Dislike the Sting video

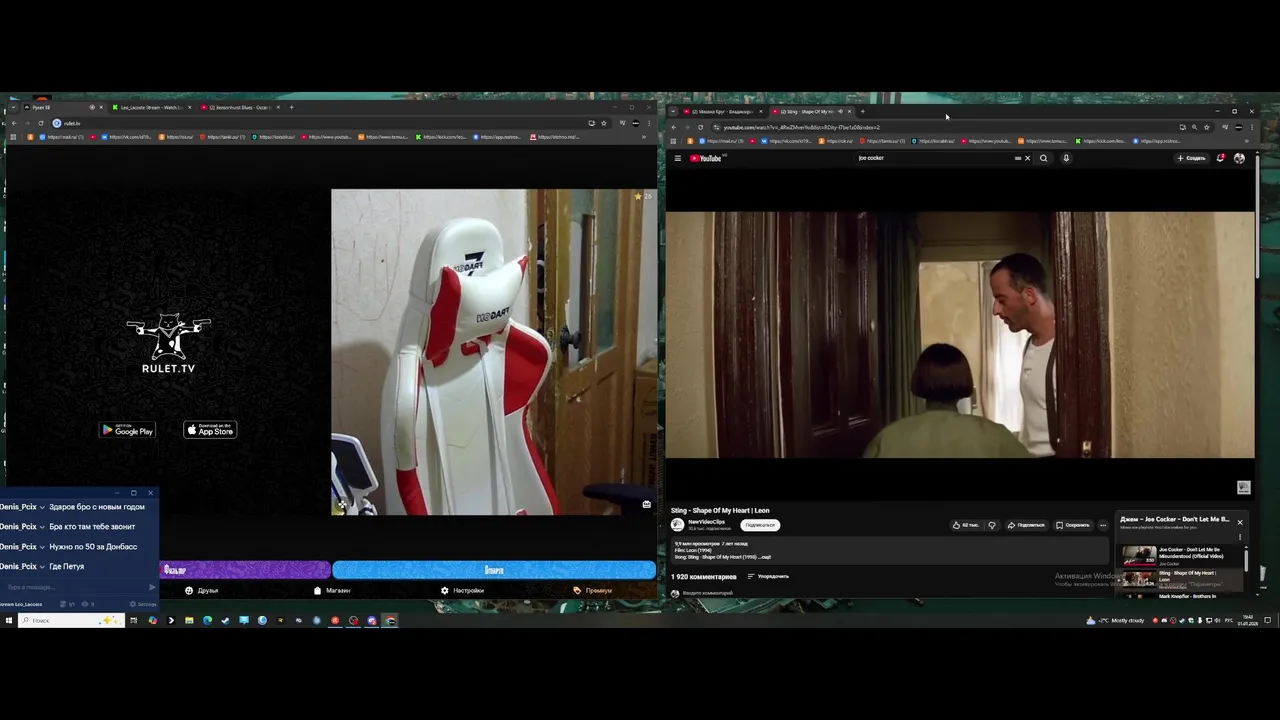[992, 525]
